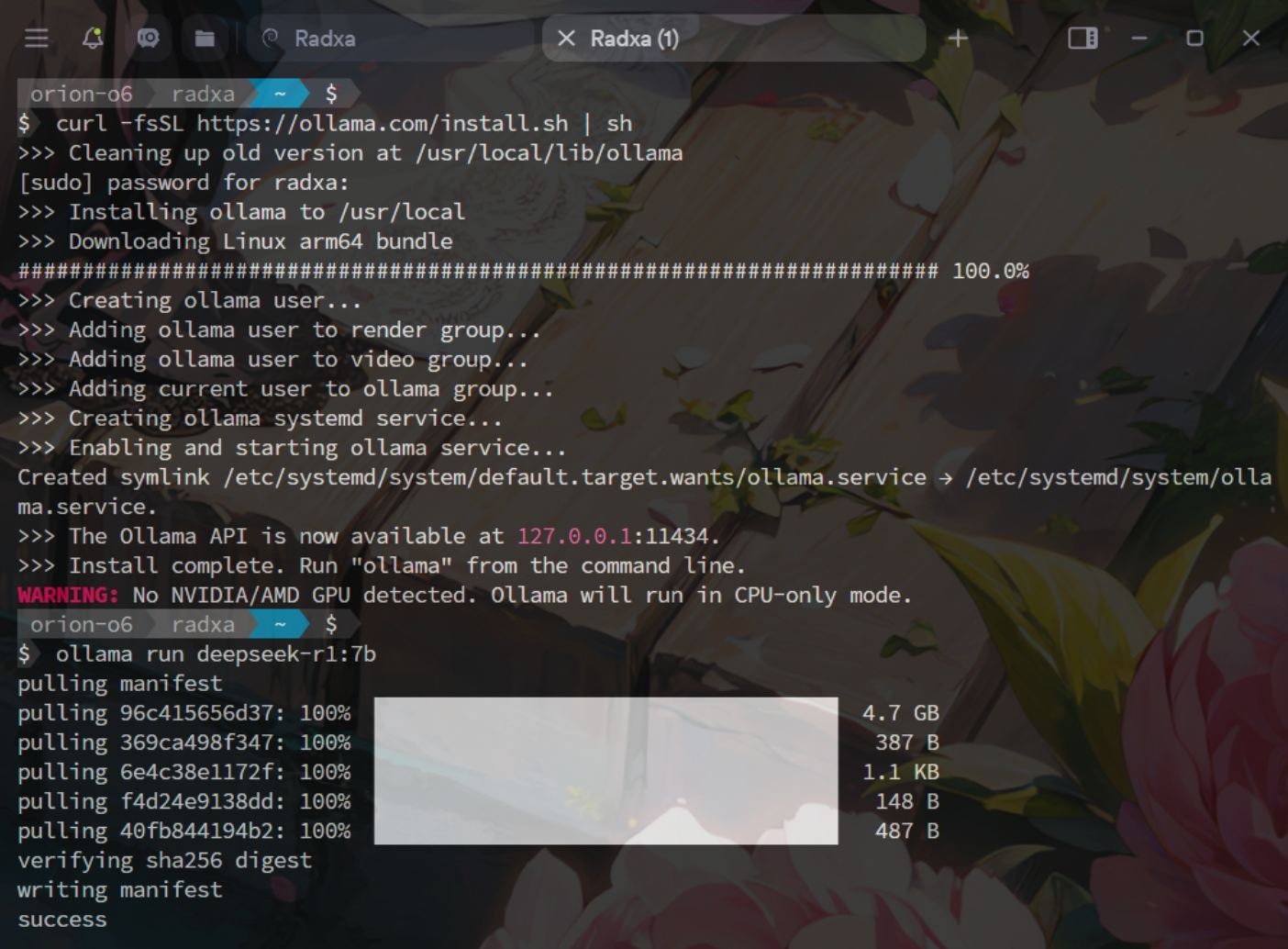Click 'Created symlink' output line
The image size is (1288, 949).
644,492
